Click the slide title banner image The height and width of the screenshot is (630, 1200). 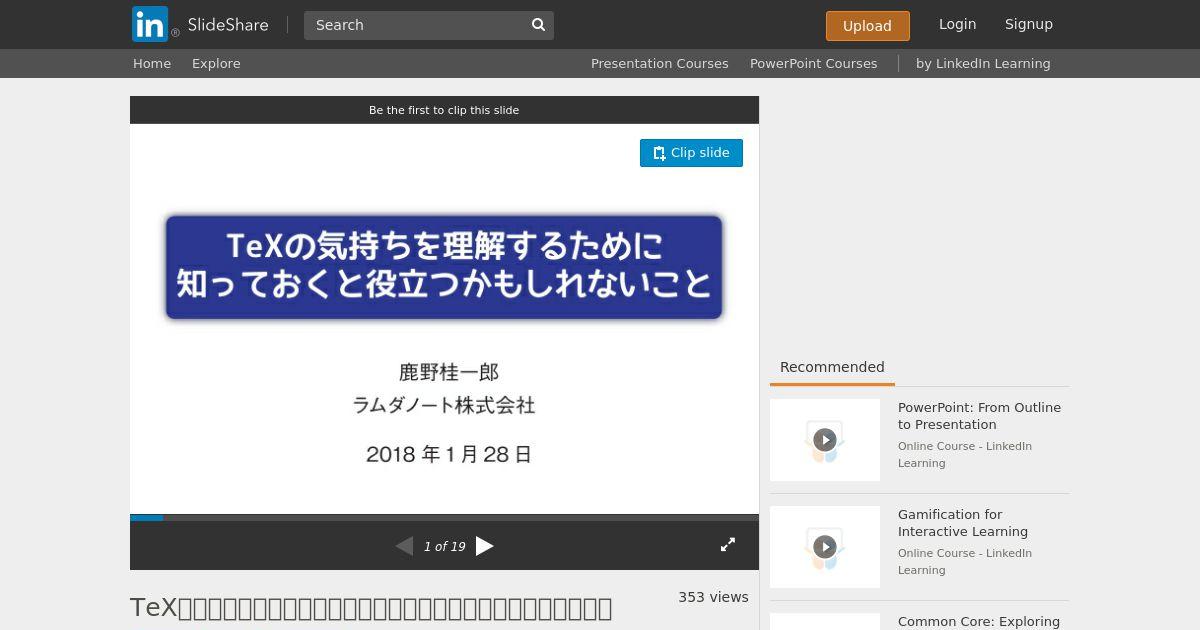pos(444,267)
